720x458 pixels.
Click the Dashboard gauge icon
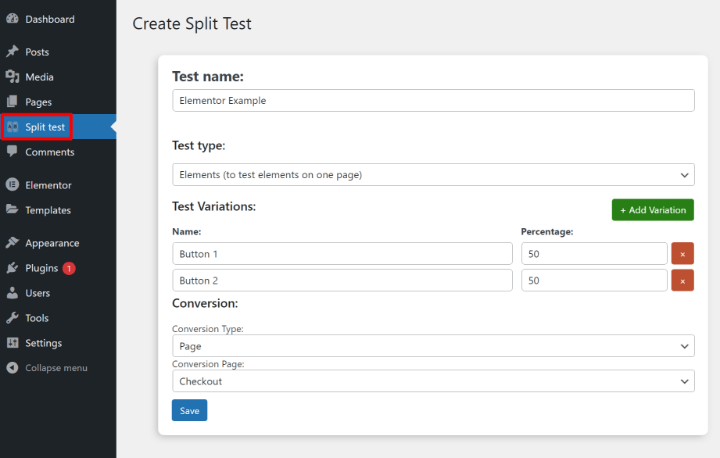[12, 19]
